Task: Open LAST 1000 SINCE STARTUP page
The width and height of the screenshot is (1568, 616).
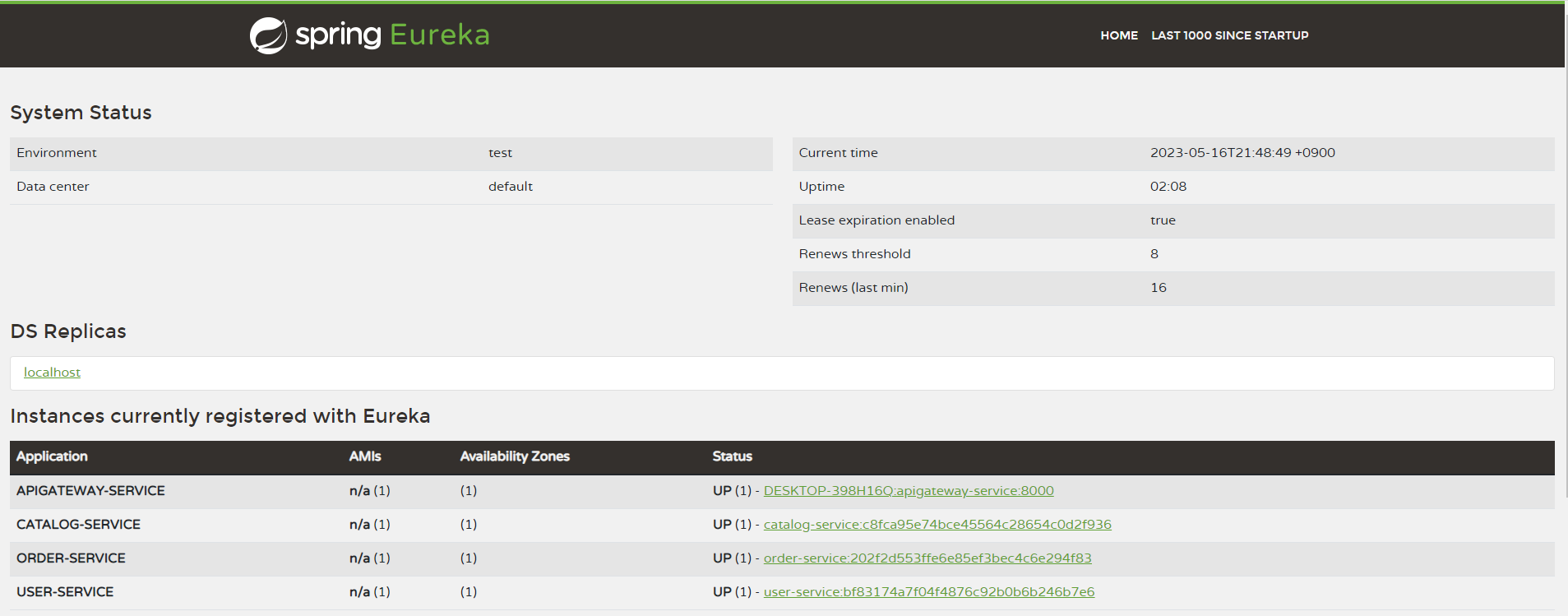Action: pyautogui.click(x=1229, y=35)
